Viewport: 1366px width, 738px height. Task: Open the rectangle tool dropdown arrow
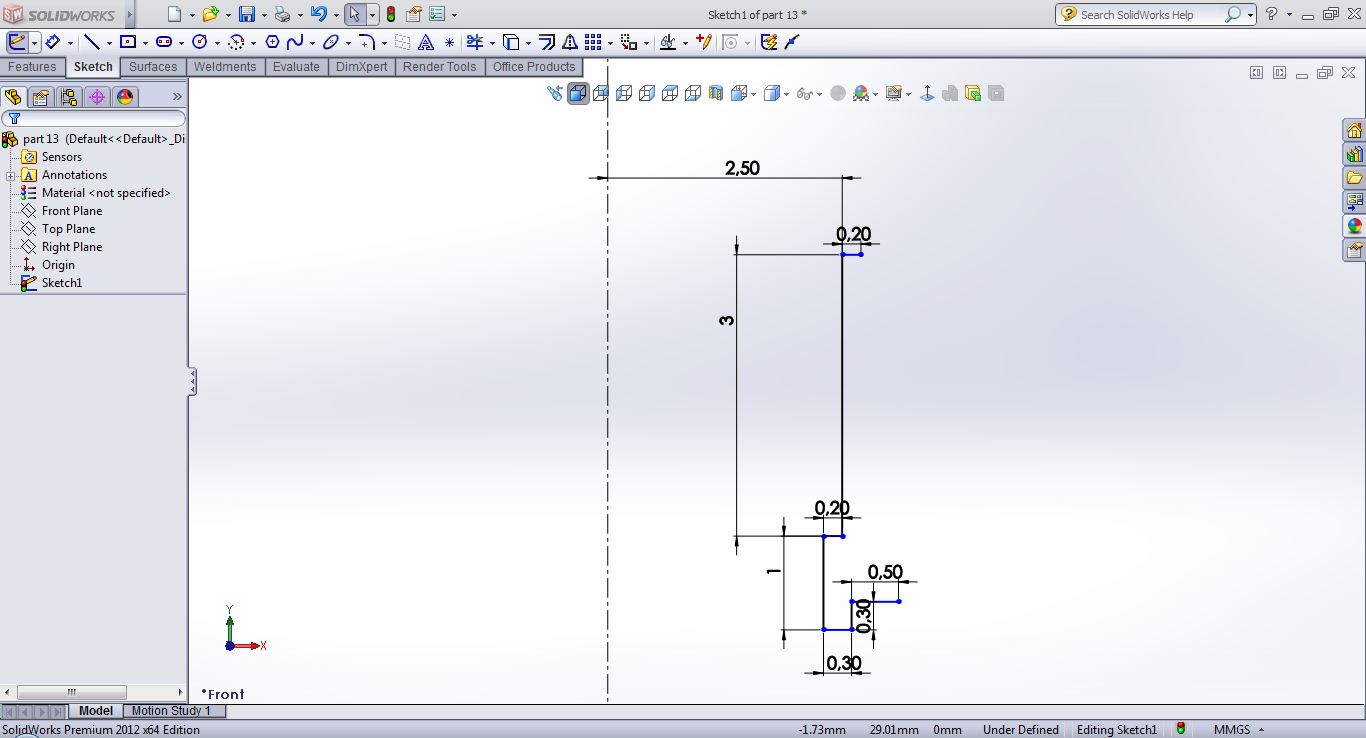tap(145, 43)
